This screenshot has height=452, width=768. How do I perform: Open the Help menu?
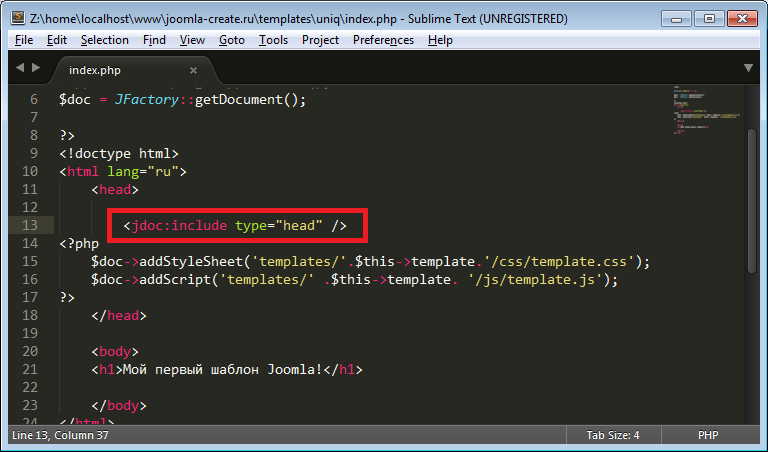point(440,40)
